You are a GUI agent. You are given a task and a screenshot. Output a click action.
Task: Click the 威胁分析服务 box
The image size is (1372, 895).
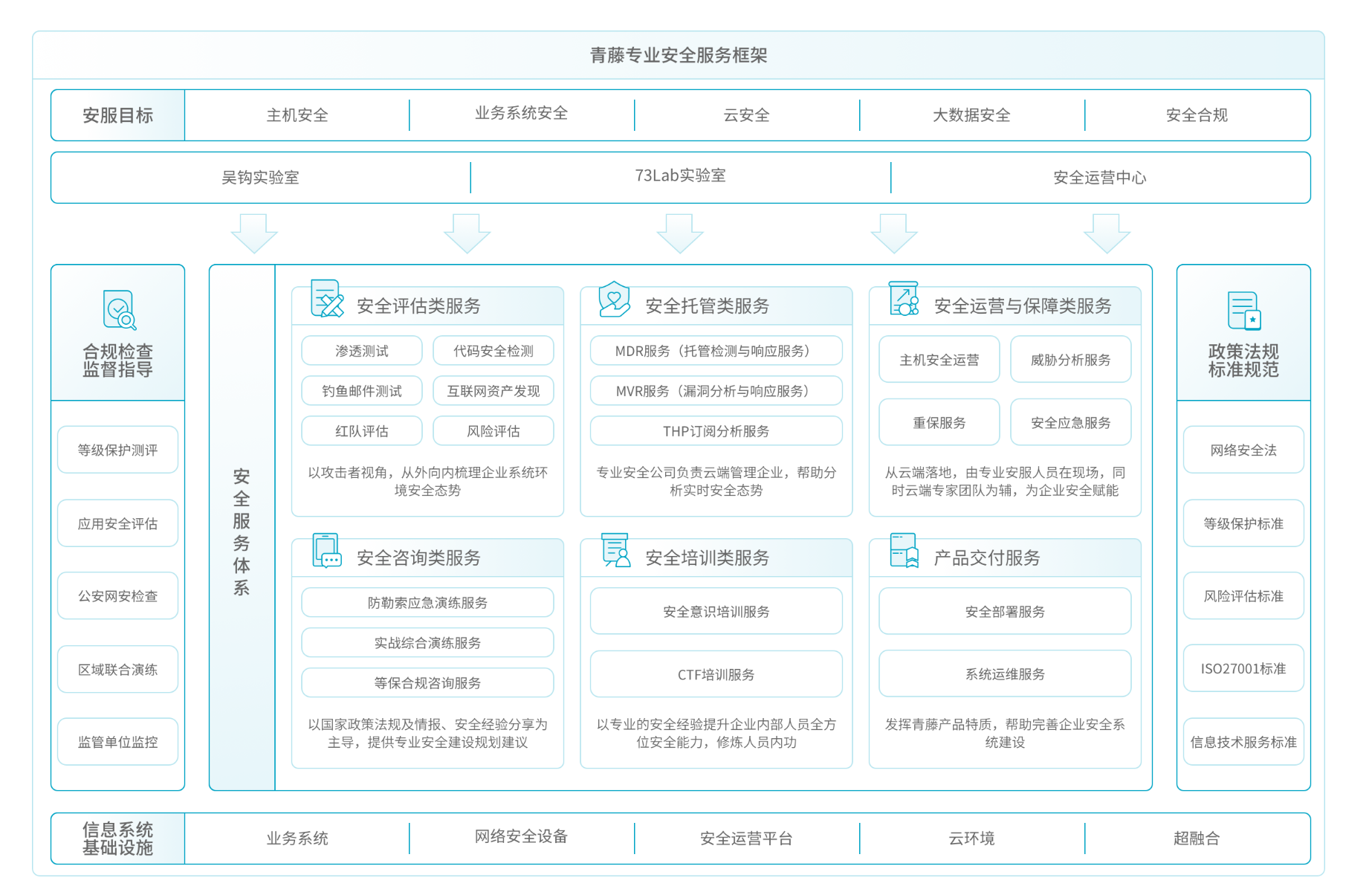tap(1071, 360)
